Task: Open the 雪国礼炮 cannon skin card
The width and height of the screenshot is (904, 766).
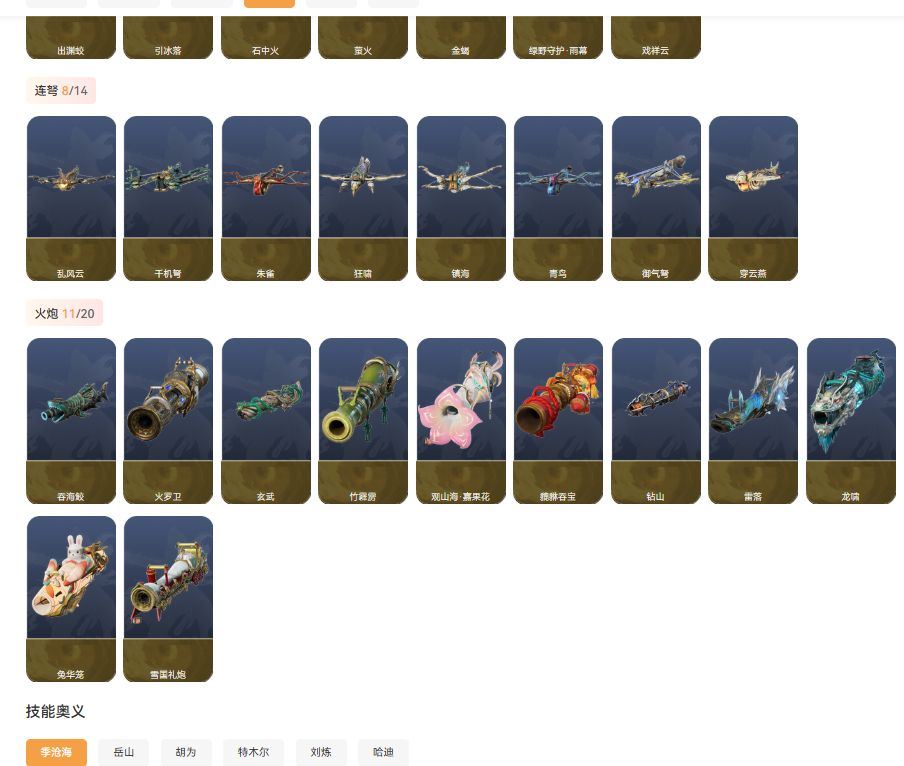Action: 168,599
